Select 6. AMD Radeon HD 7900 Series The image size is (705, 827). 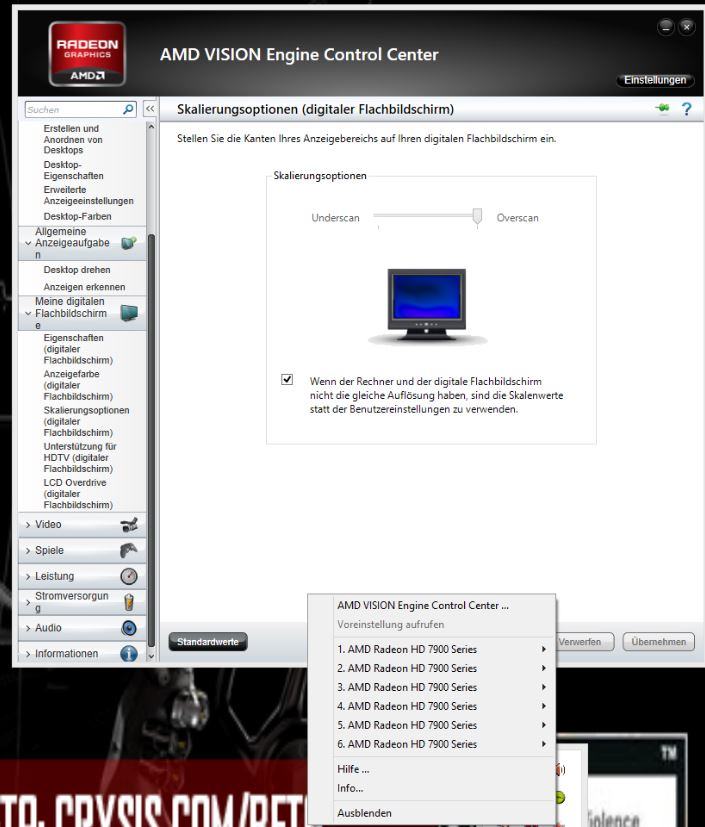[x=431, y=744]
